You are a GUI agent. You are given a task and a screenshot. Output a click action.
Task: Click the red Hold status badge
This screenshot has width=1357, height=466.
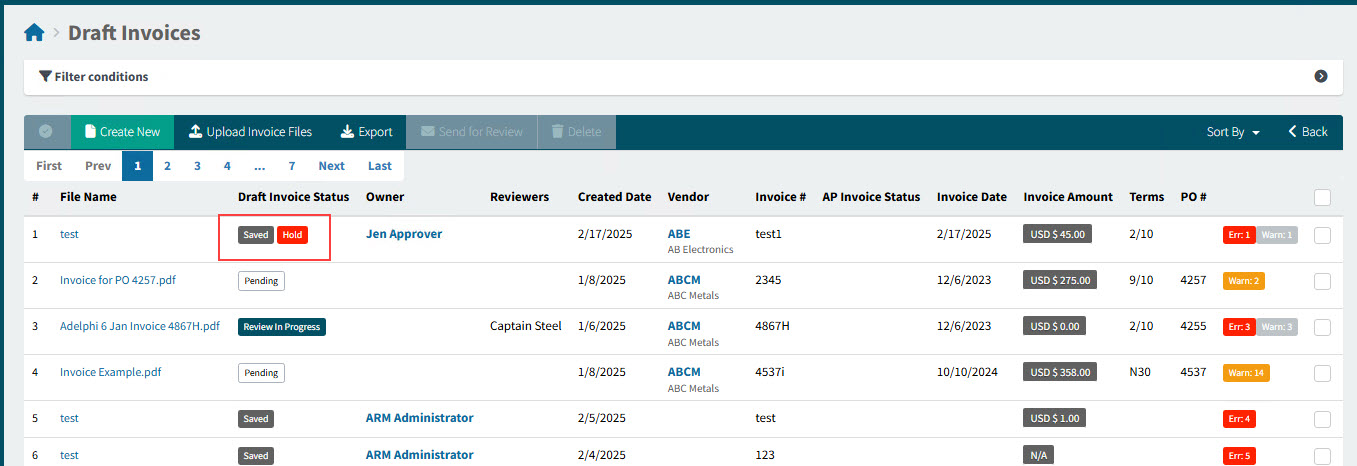[292, 235]
